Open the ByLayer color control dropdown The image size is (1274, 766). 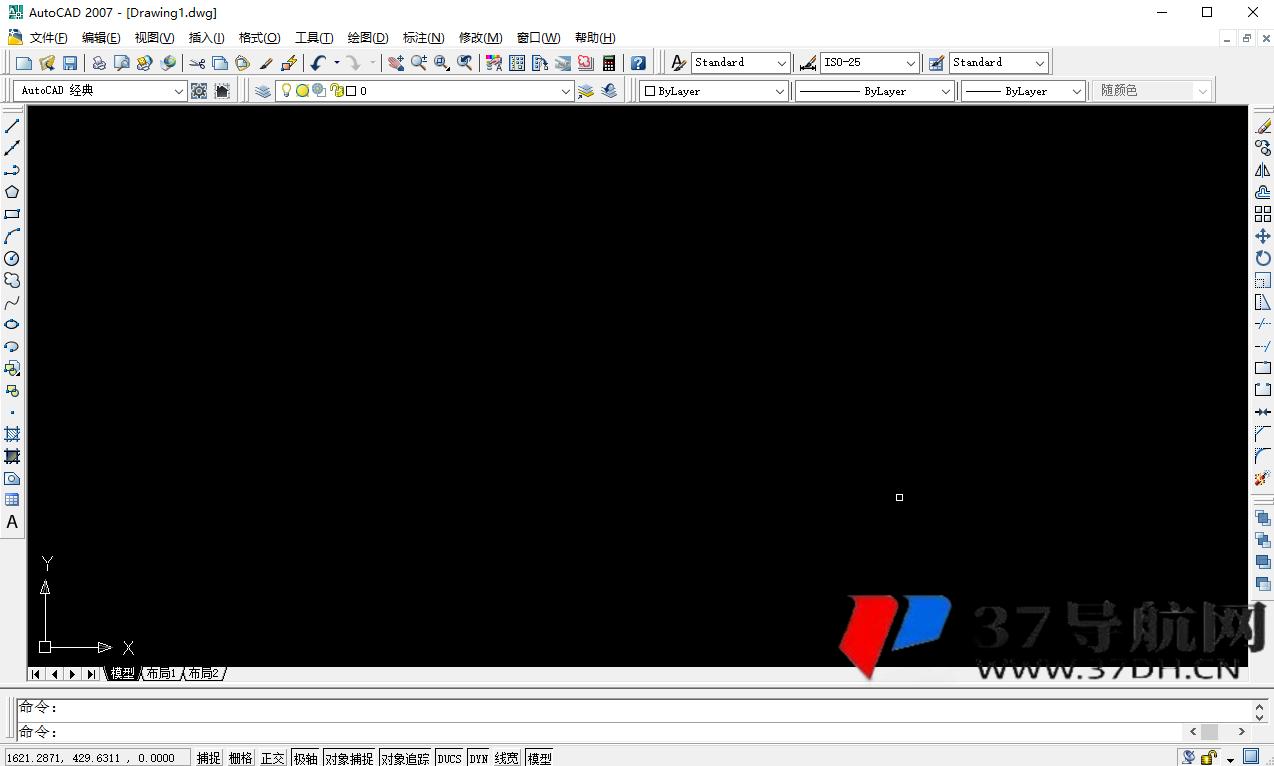(779, 91)
